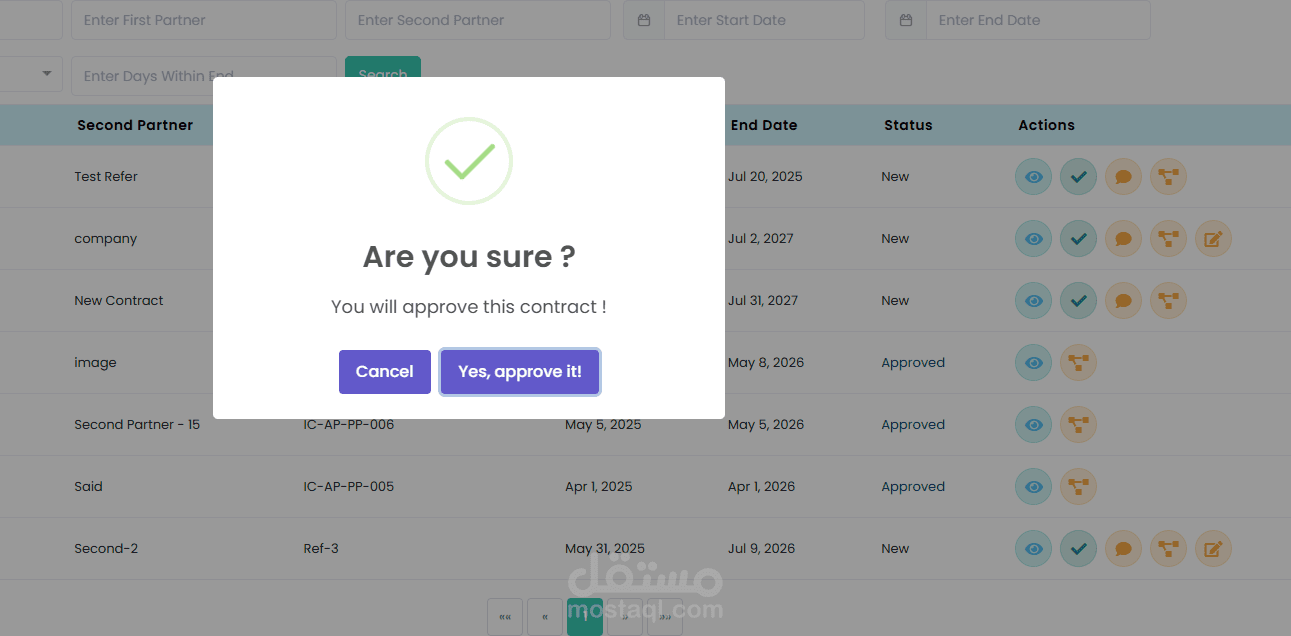View Said contract via eye icon
1291x636 pixels.
[1033, 487]
